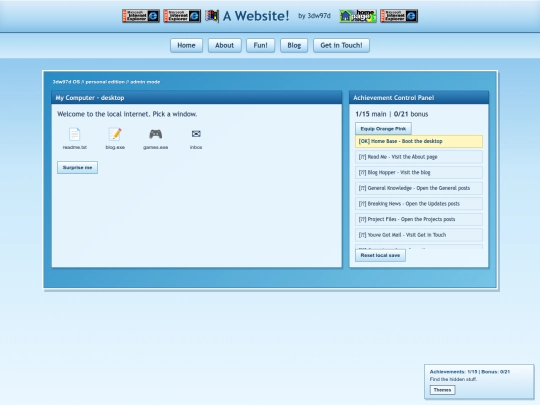Click the 3dw97d OS personal edition header text
540x405 pixels.
point(106,82)
